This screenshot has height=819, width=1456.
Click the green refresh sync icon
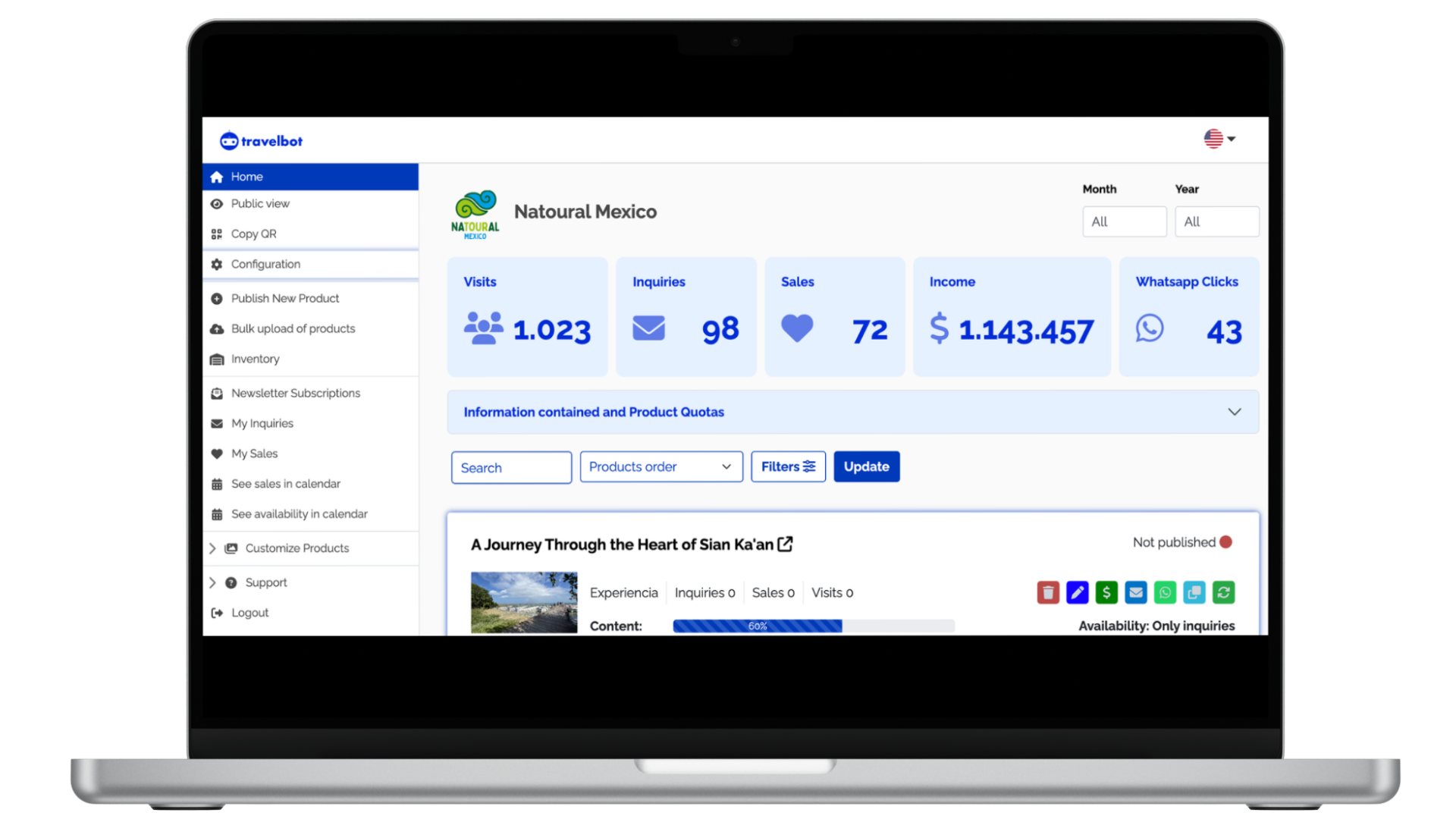[x=1223, y=592]
